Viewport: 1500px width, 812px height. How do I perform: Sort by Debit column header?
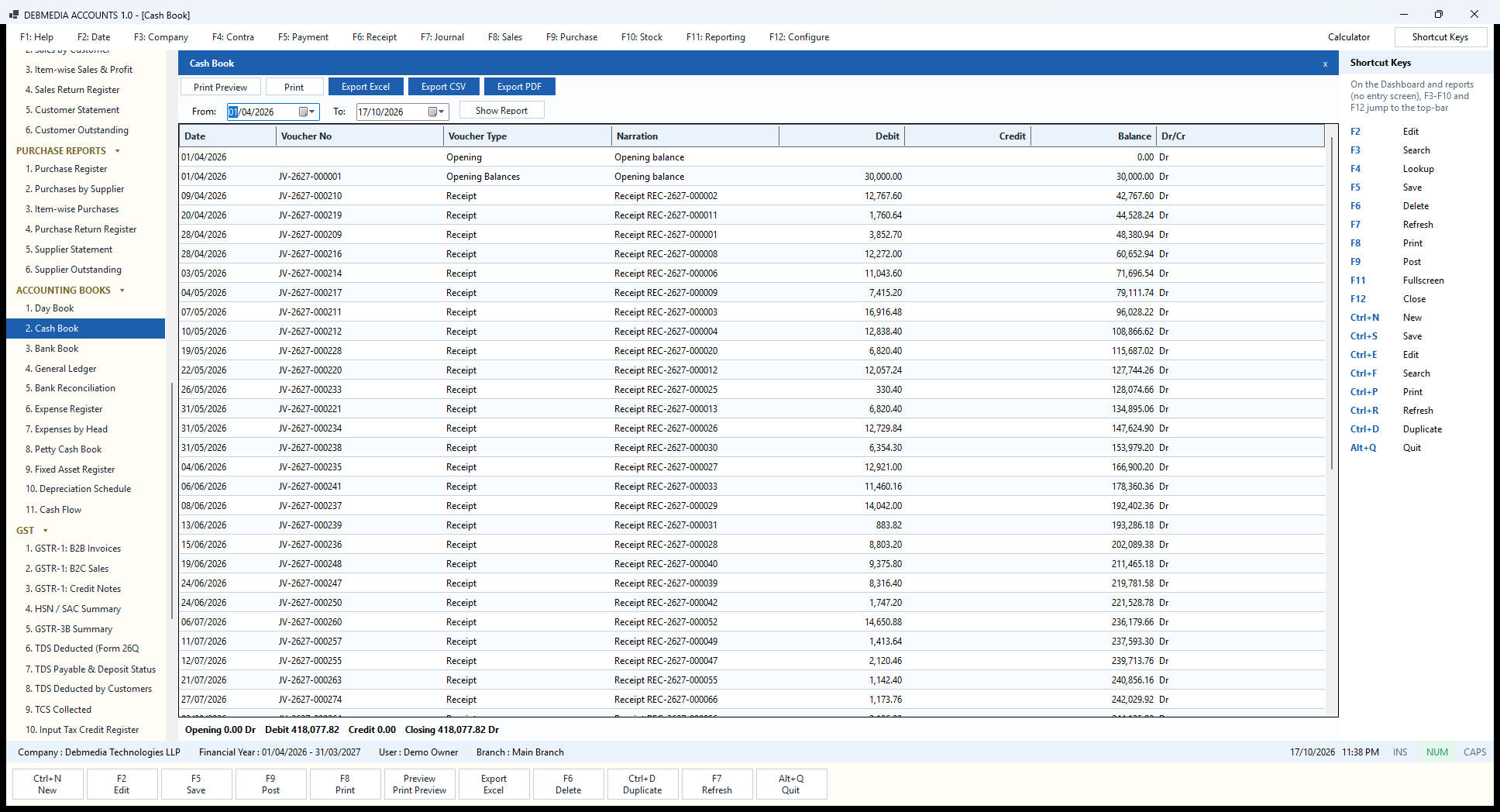pyautogui.click(x=841, y=136)
